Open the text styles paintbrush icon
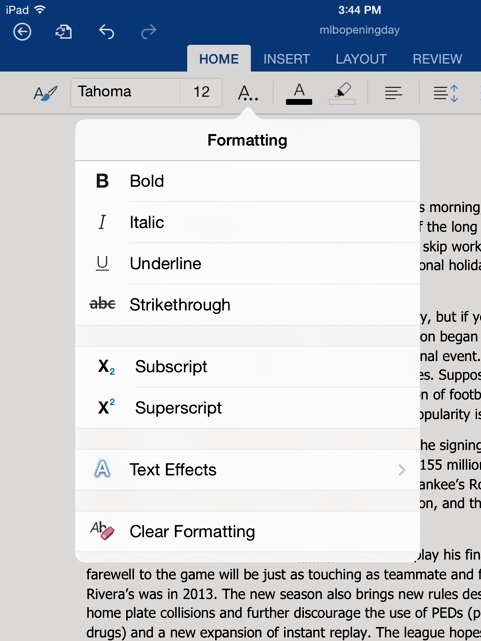The image size is (481, 641). coord(45,93)
